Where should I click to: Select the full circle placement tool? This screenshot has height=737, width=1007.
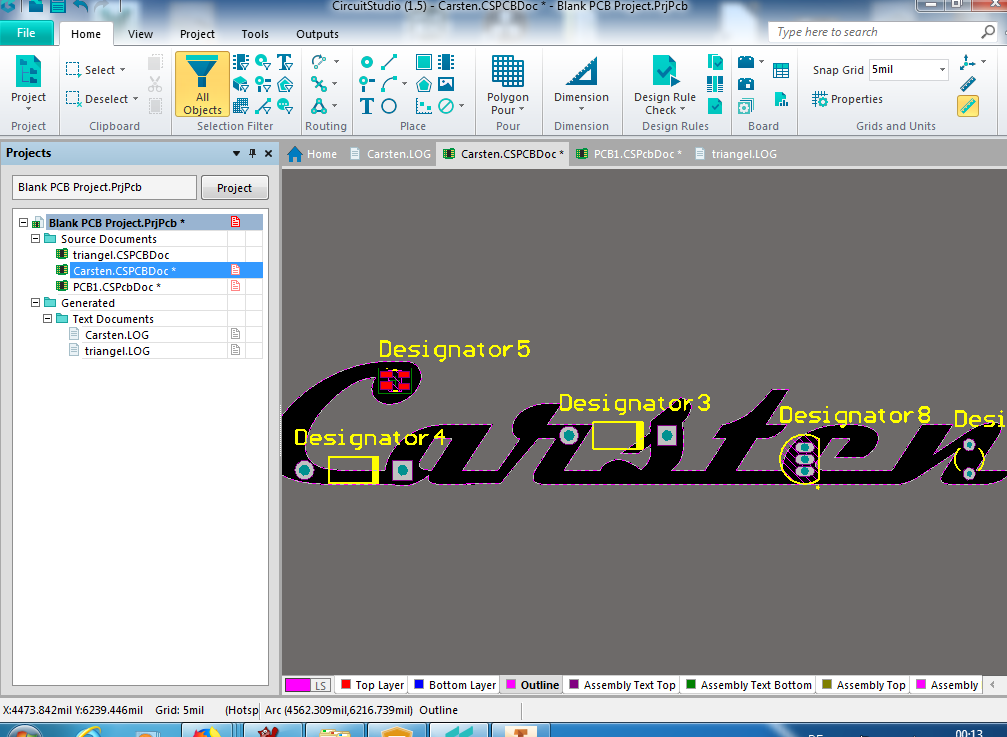[x=389, y=106]
